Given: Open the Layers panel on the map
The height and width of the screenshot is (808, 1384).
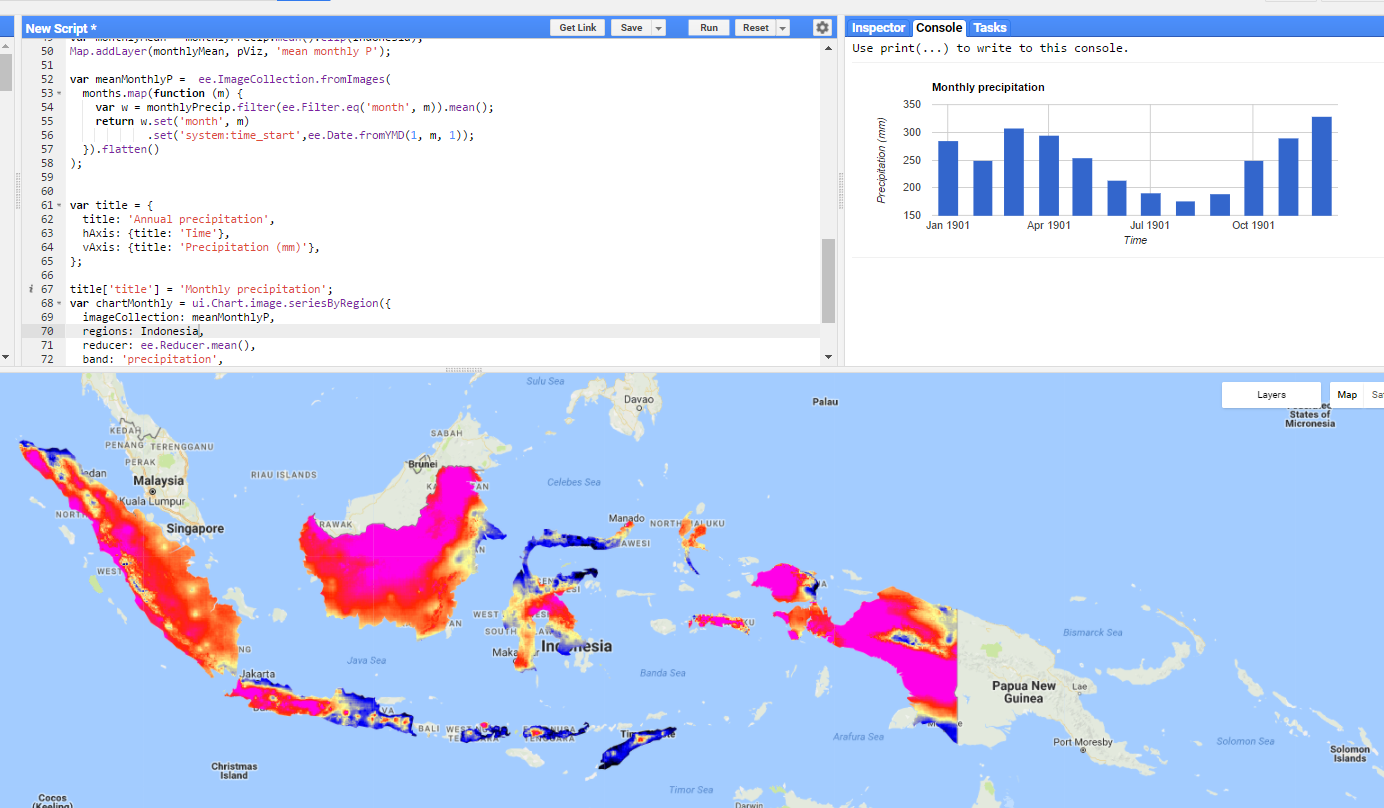Looking at the screenshot, I should coord(1270,394).
